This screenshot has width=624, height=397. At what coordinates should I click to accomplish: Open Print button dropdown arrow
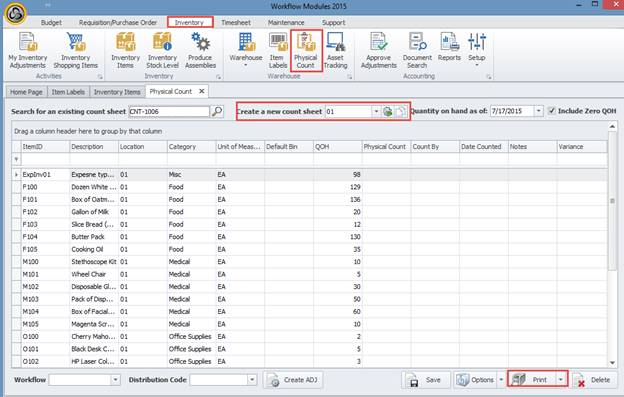[561, 380]
